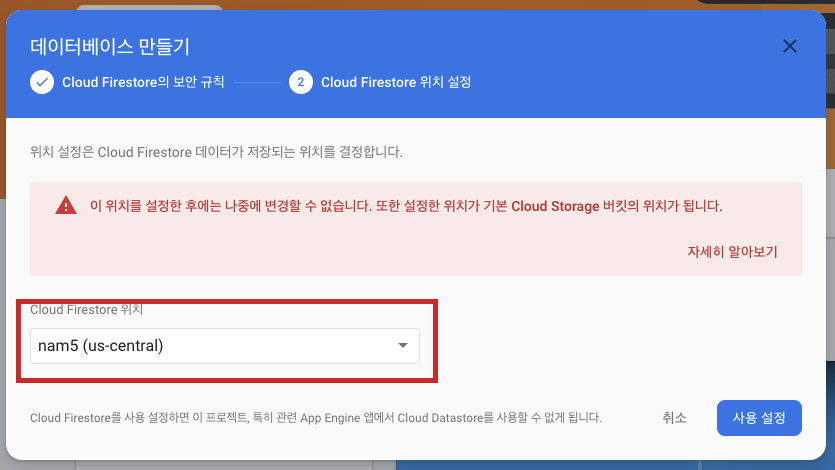Click the completed checkmark step icon

[42, 83]
